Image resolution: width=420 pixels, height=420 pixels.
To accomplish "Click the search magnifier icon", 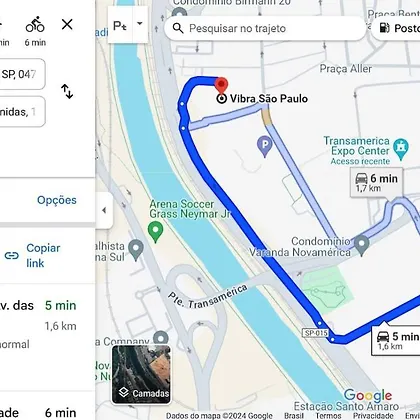I will click(x=178, y=28).
